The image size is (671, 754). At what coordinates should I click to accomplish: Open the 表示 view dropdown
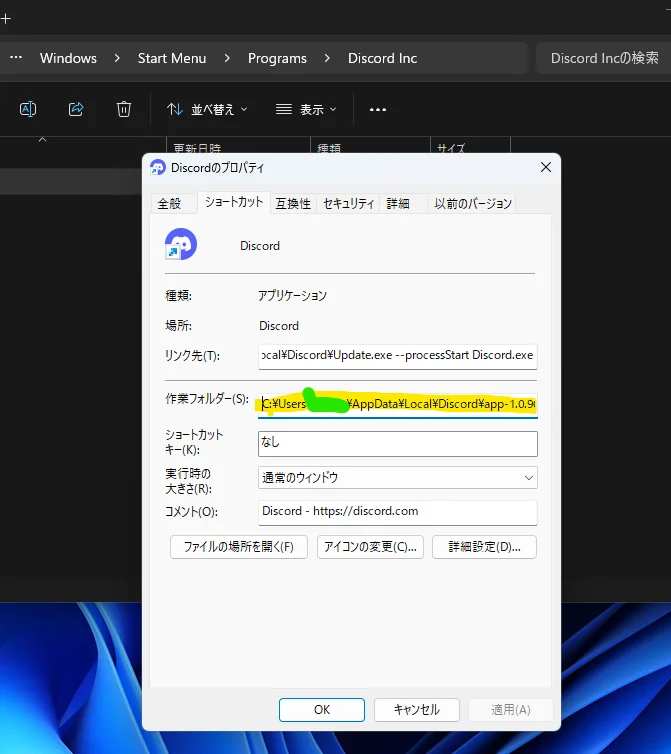306,109
